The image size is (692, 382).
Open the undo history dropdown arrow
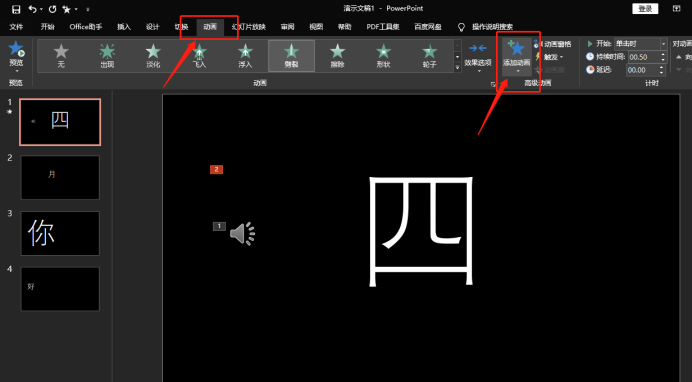(x=41, y=9)
